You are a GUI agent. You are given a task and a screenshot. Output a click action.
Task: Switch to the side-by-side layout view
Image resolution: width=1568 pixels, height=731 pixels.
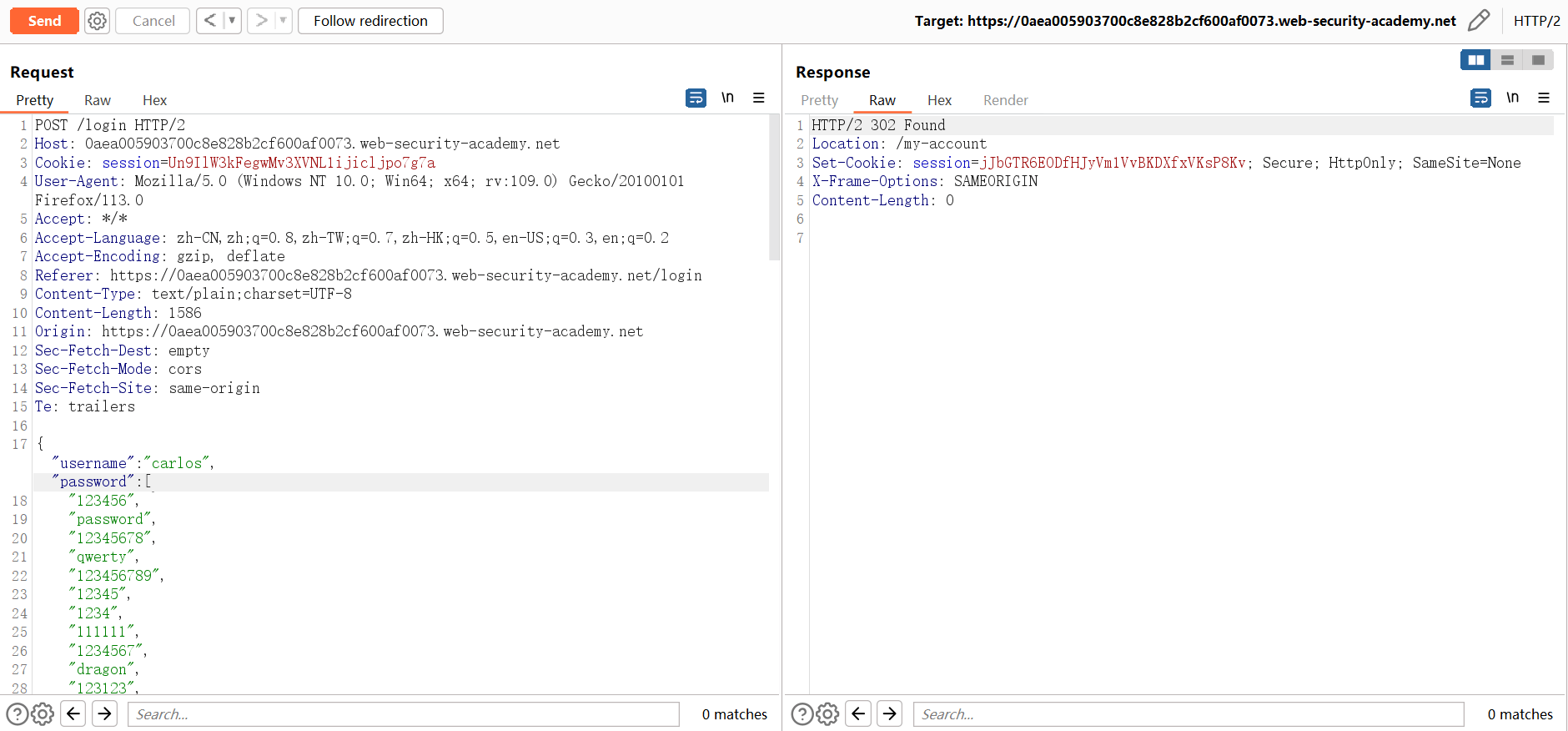[x=1475, y=60]
